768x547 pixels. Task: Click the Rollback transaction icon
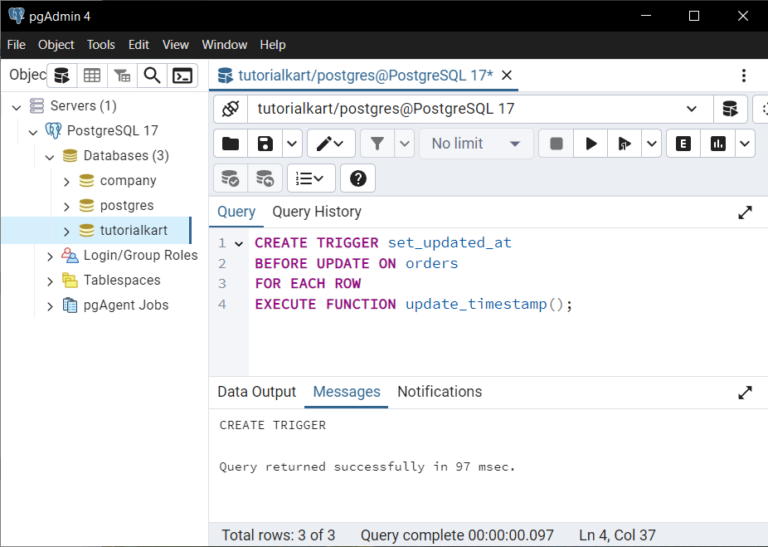tap(265, 179)
